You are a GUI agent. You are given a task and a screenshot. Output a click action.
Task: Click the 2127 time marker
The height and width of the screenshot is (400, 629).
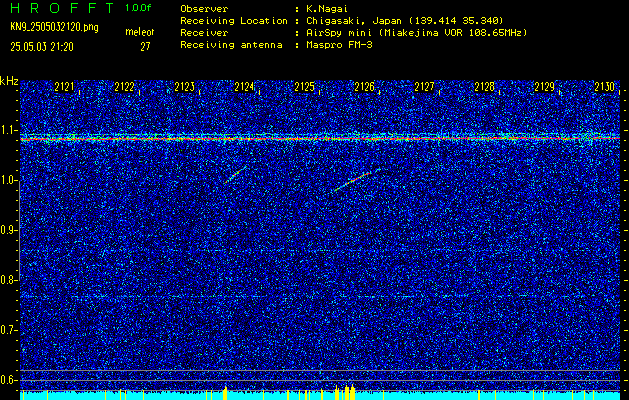tap(424, 87)
